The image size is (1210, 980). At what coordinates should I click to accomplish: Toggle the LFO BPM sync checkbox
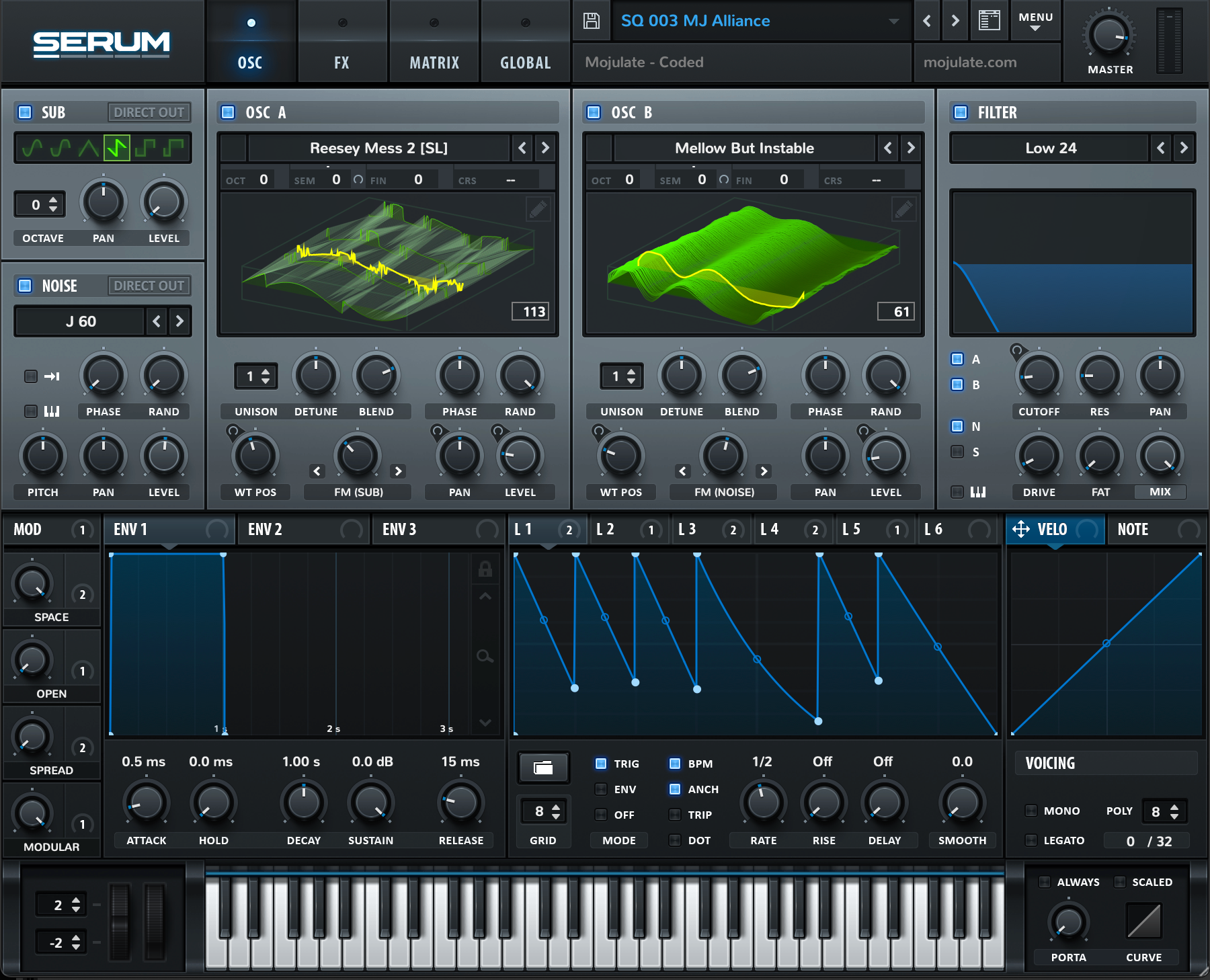[x=675, y=764]
